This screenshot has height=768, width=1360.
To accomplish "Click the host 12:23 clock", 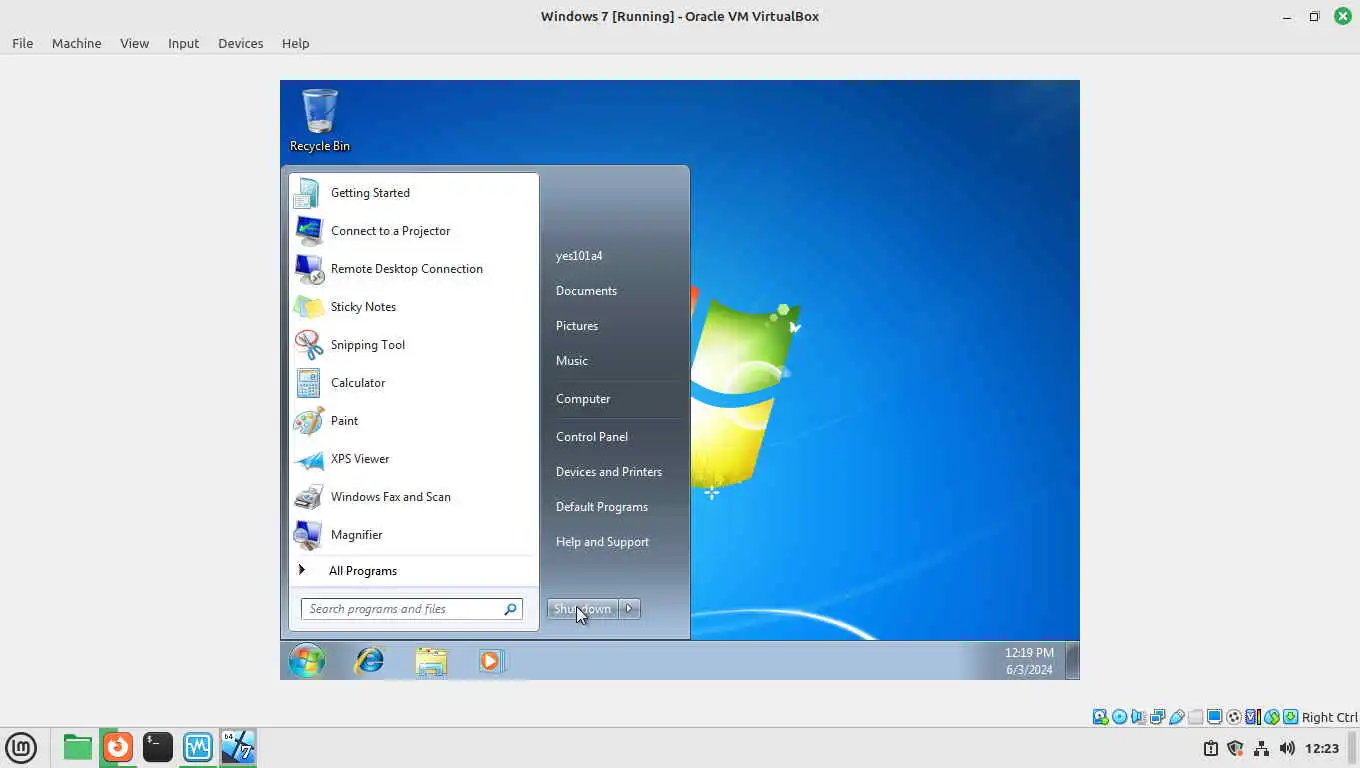I will pyautogui.click(x=1322, y=748).
